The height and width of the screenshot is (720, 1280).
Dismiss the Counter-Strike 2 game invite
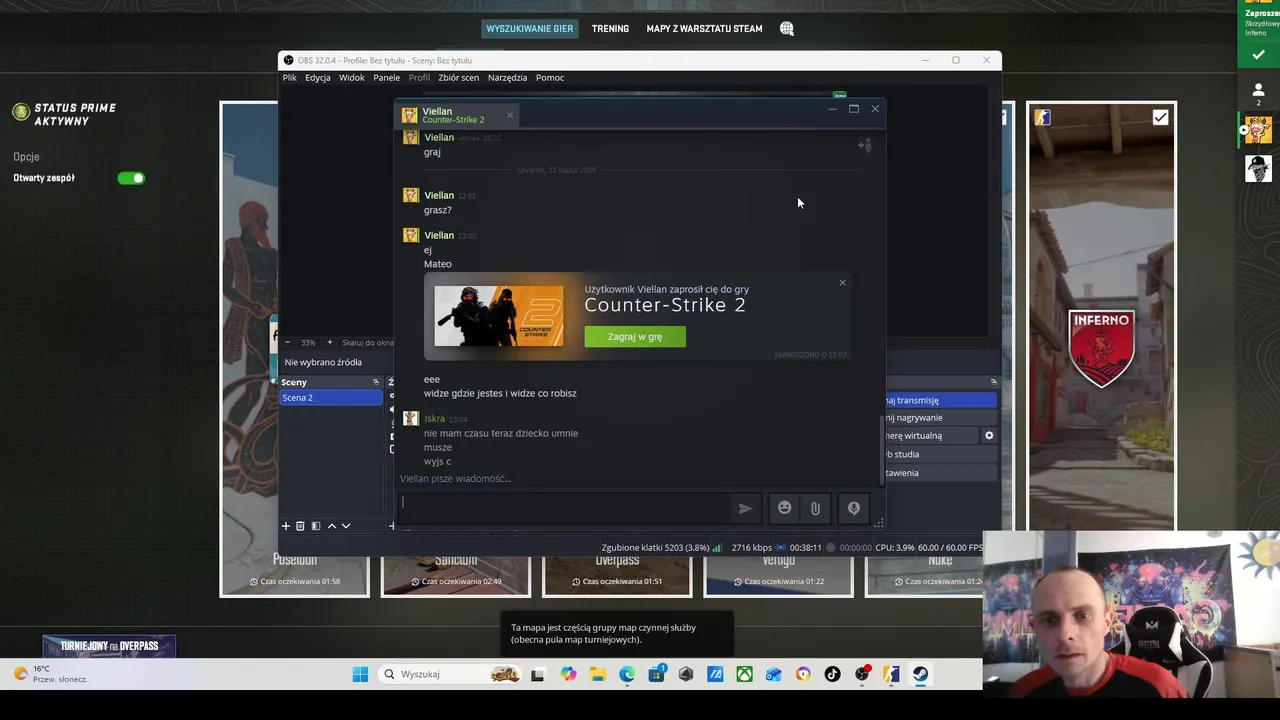[842, 283]
